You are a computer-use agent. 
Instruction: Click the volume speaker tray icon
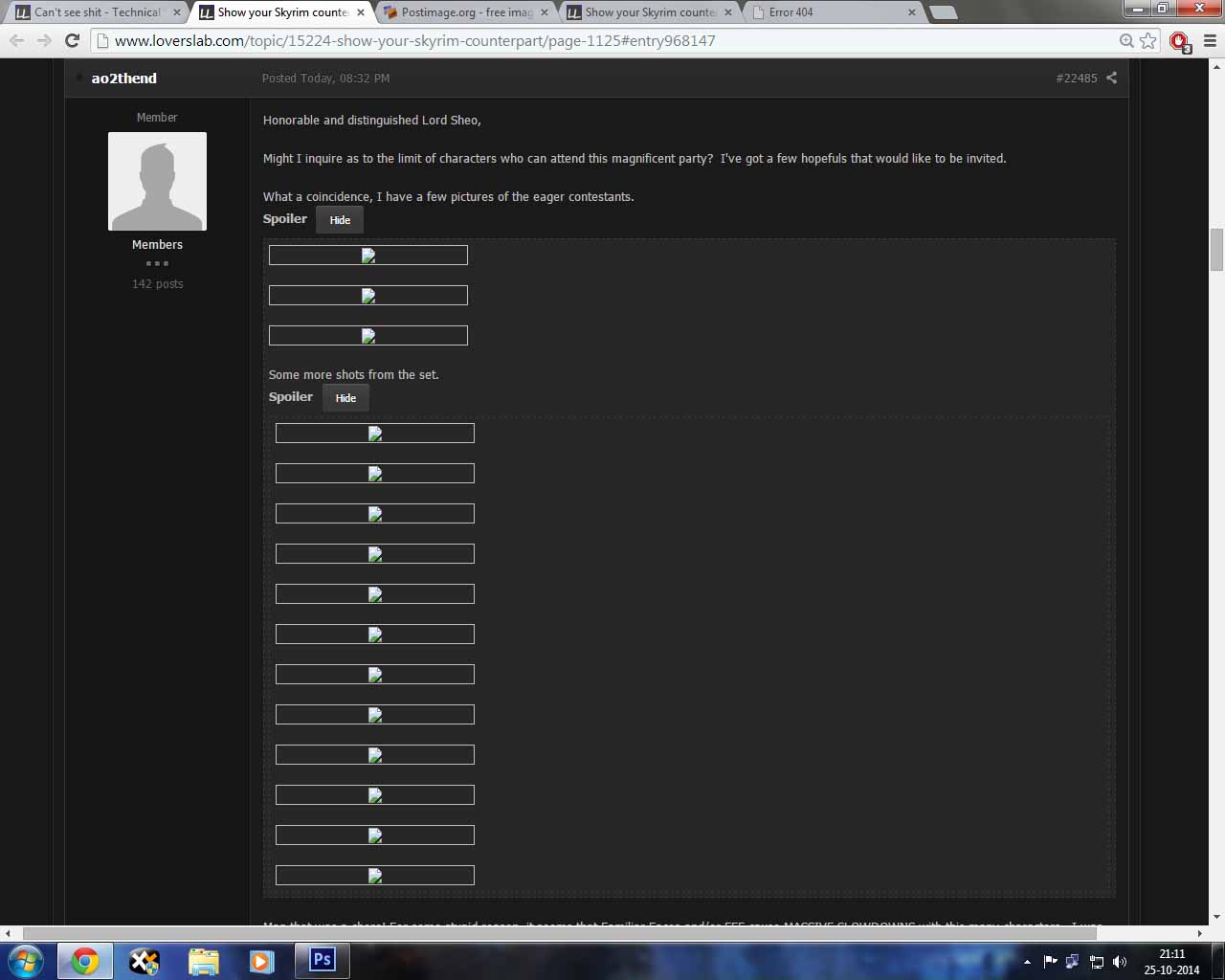pos(1120,962)
